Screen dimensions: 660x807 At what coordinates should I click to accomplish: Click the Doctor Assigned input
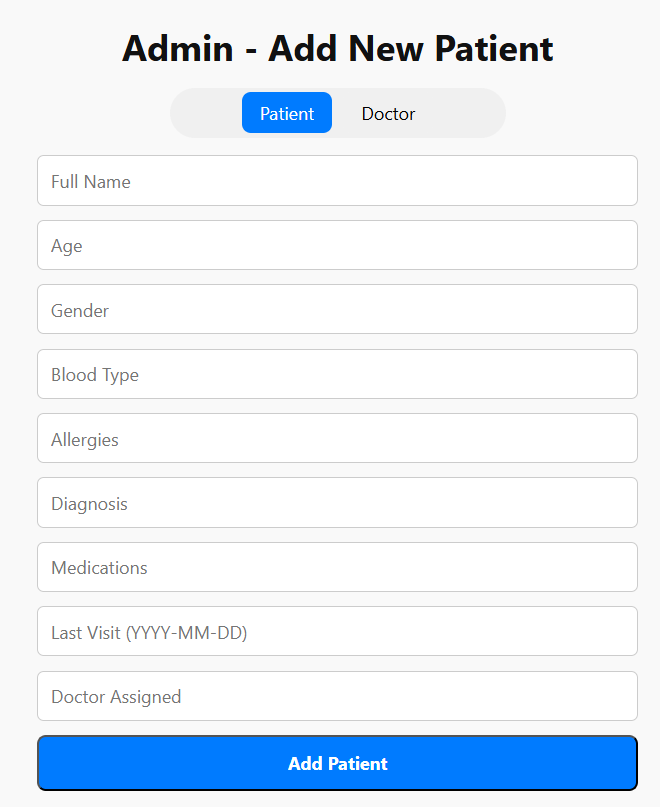click(x=337, y=696)
